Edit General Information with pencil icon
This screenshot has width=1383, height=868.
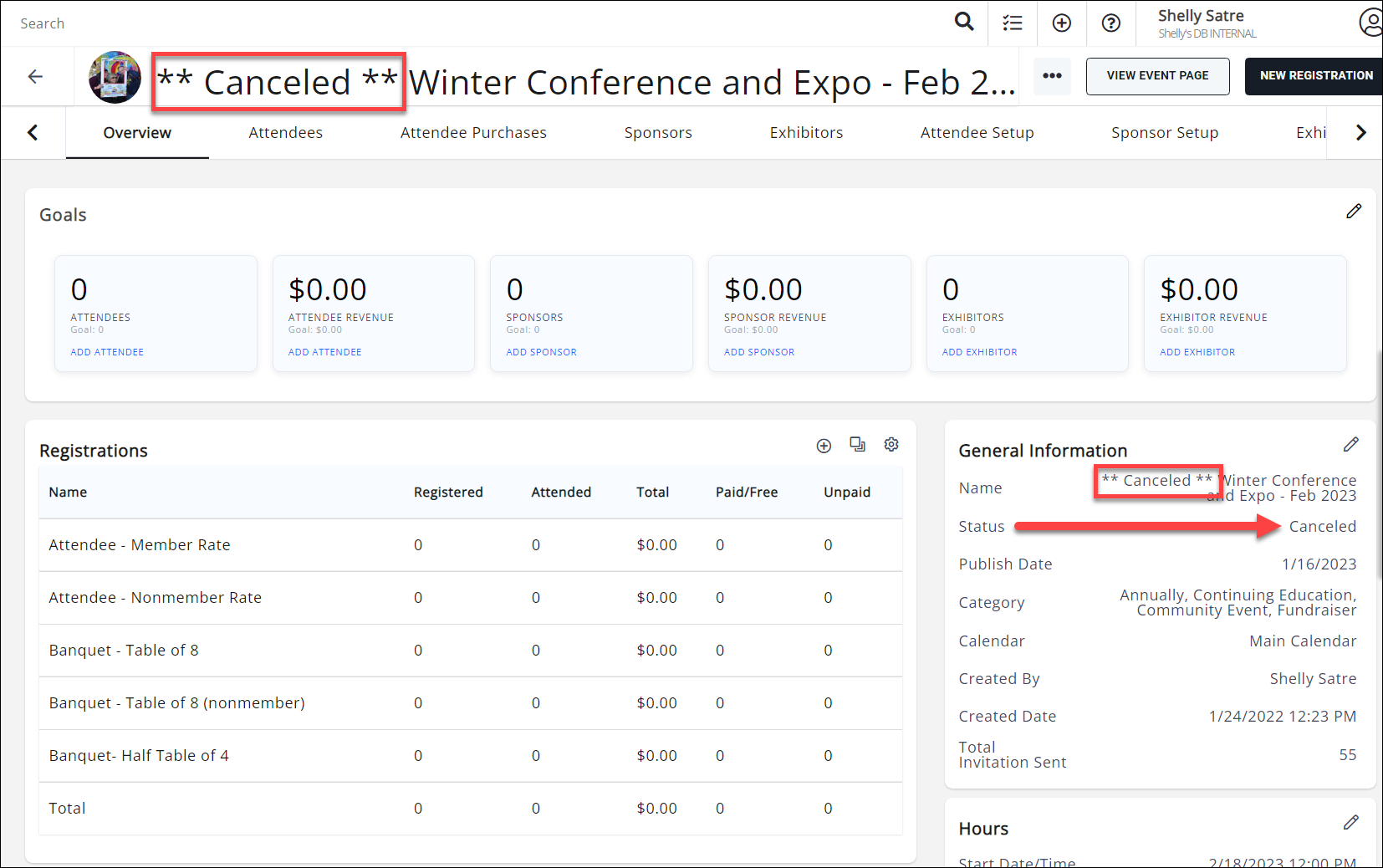coord(1350,445)
